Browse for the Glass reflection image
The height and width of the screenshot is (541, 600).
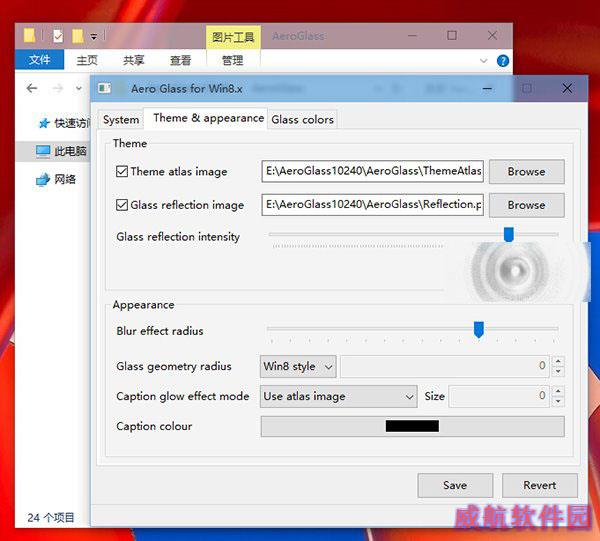(527, 205)
